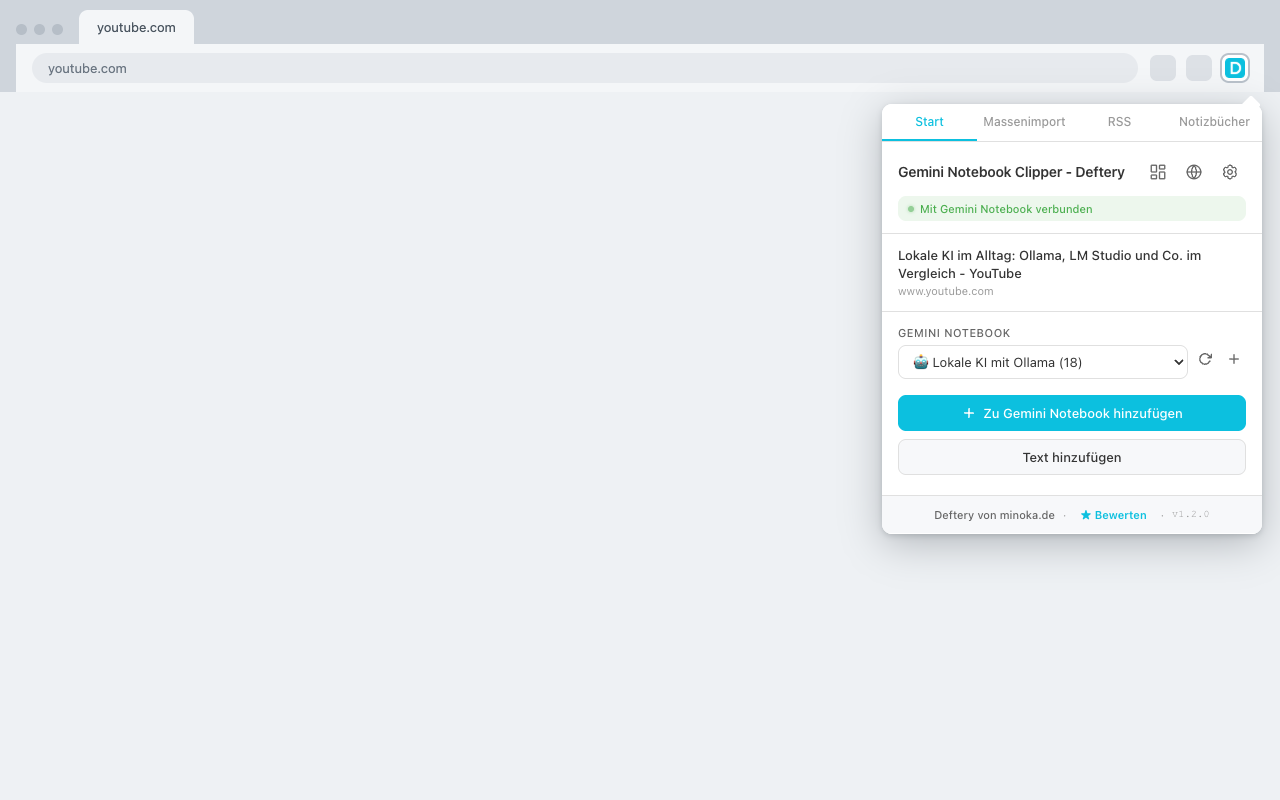The height and width of the screenshot is (800, 1280).
Task: Click the Text hinzufügen button
Action: [1072, 457]
